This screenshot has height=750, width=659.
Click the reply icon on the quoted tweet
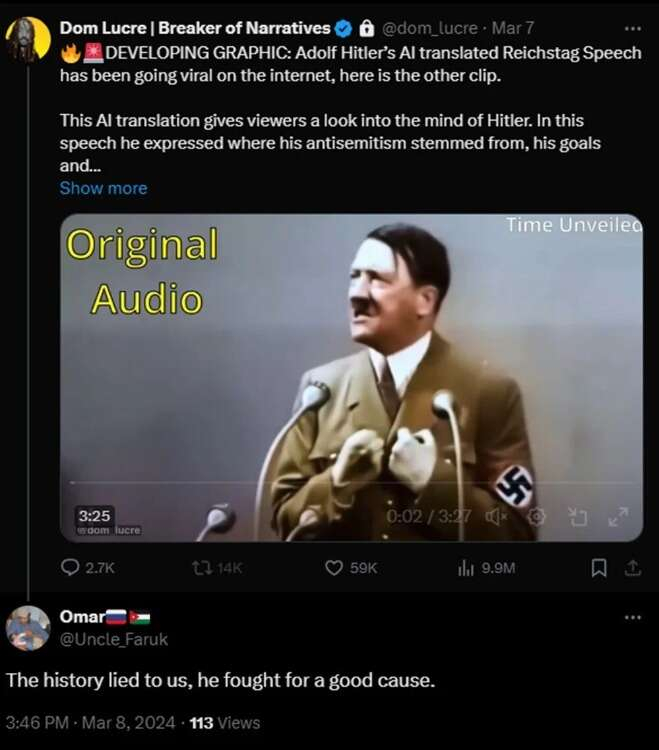click(70, 567)
